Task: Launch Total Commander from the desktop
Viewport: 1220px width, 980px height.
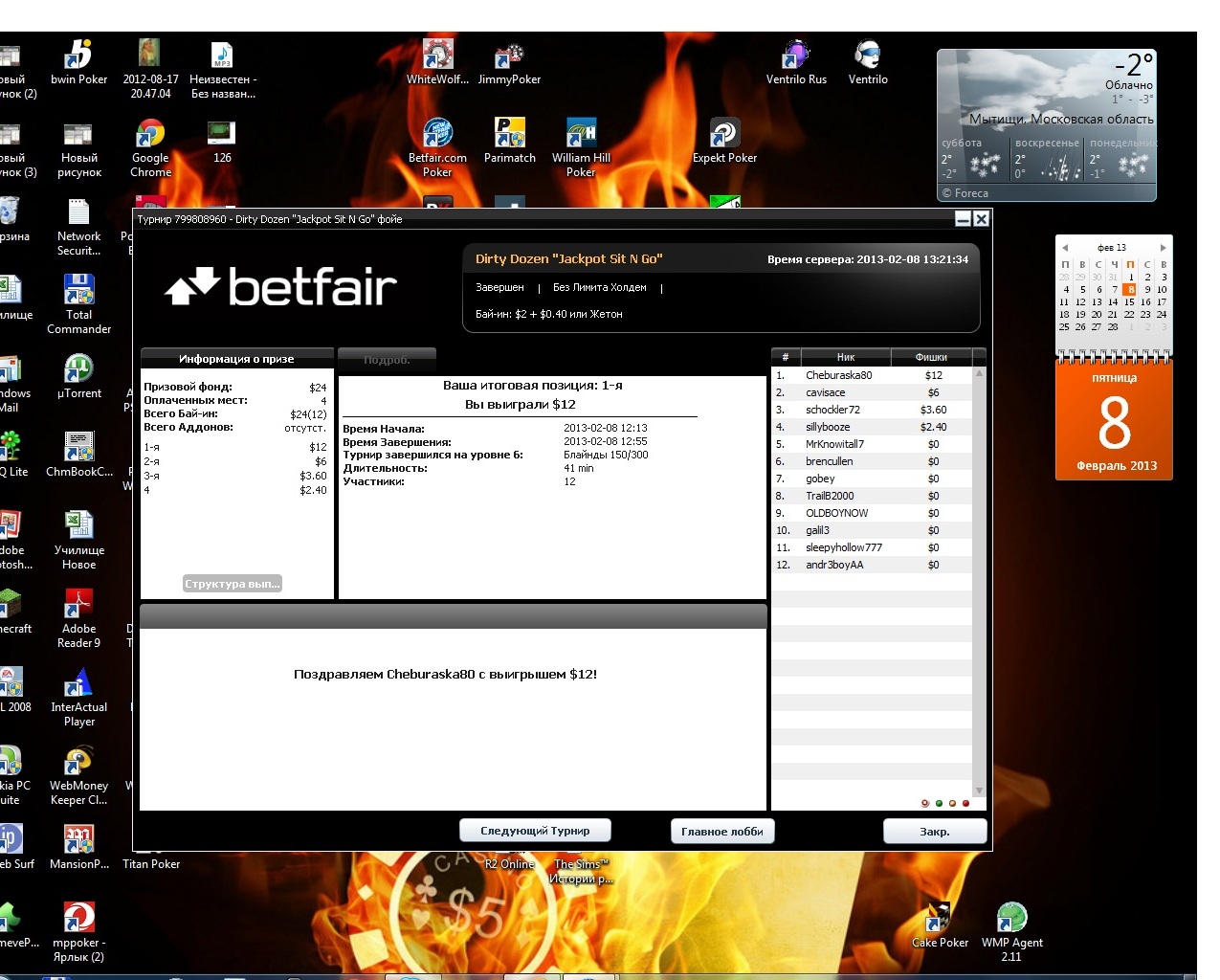Action: pyautogui.click(x=78, y=291)
